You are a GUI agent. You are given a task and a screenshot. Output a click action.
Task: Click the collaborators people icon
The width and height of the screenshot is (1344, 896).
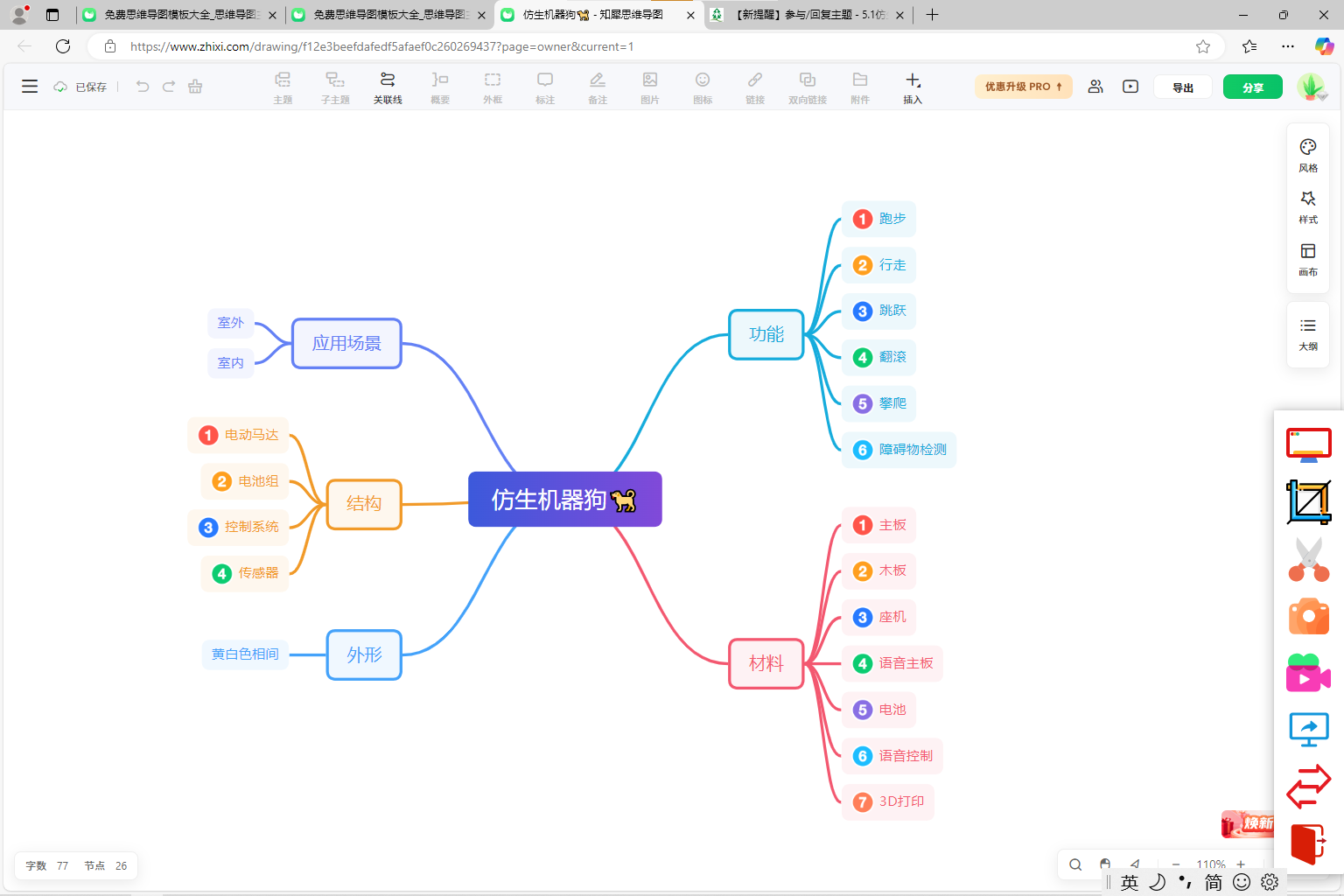click(x=1095, y=87)
